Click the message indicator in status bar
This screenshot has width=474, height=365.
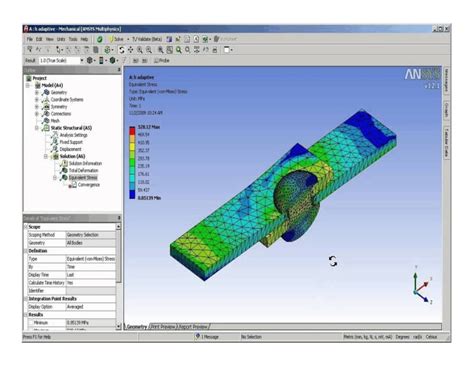coord(207,337)
